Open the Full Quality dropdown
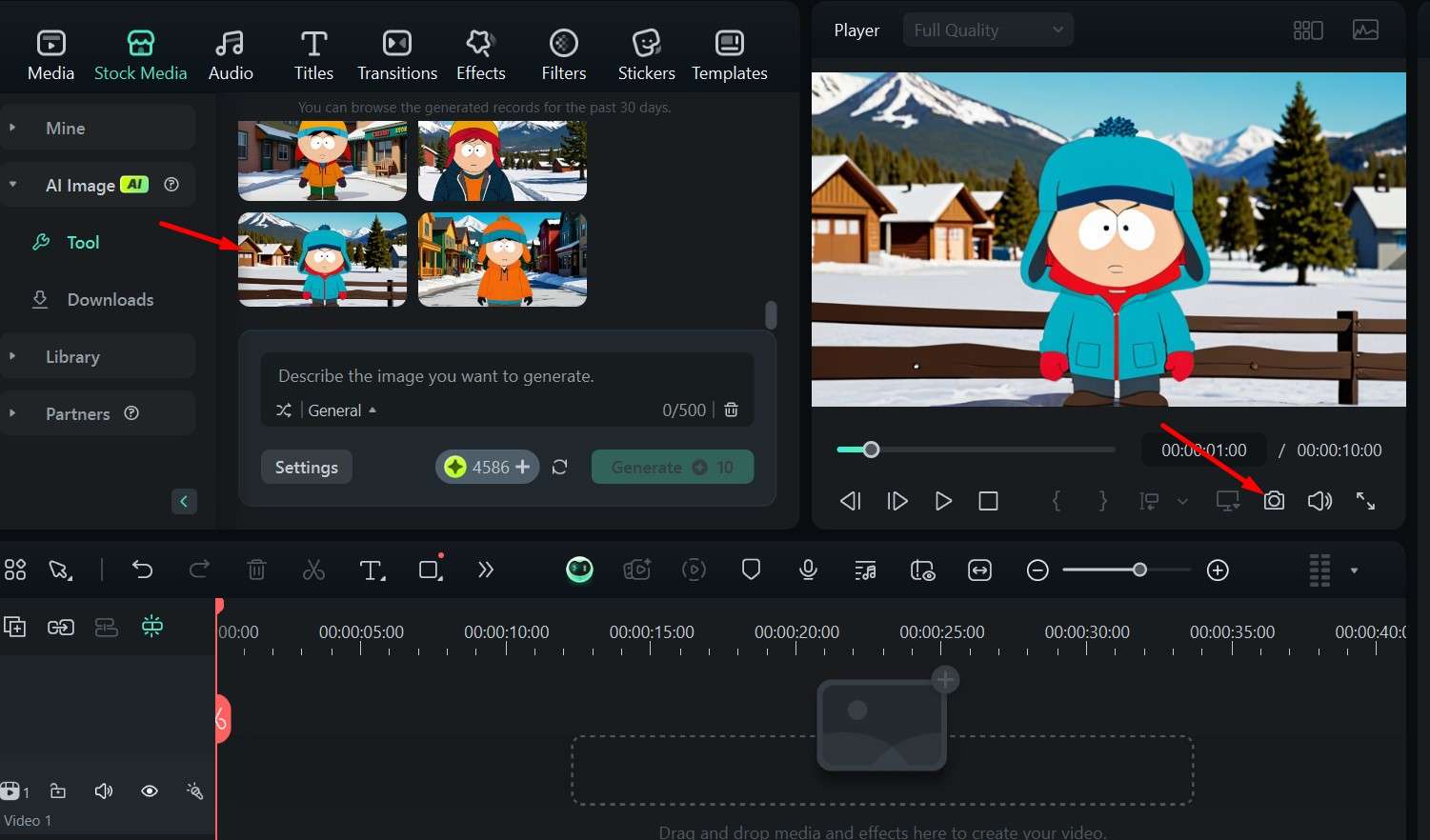 [x=988, y=30]
